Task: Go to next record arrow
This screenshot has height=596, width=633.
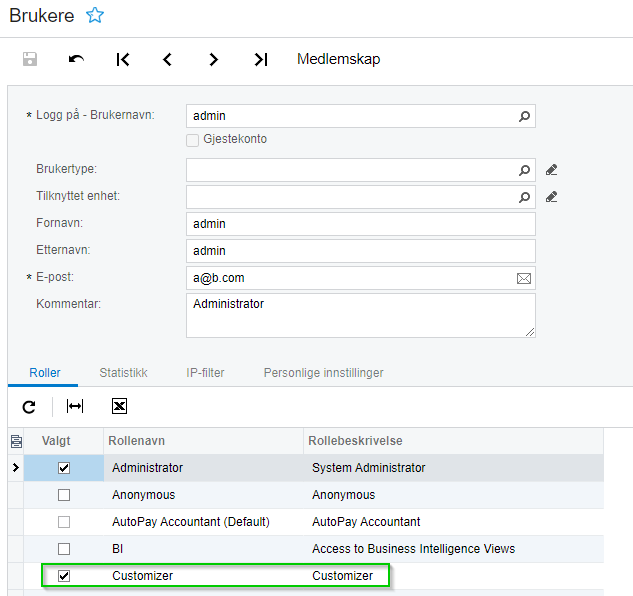Action: click(x=214, y=59)
